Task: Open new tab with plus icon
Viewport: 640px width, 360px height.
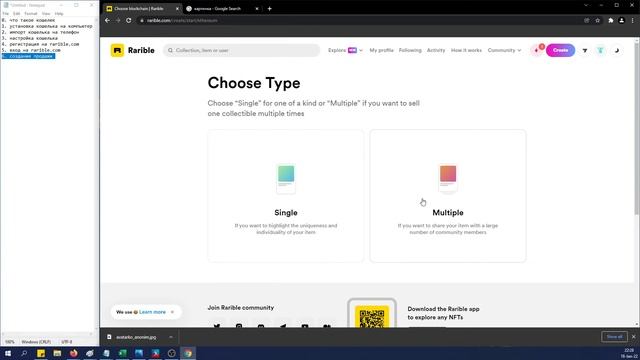Action: [269, 9]
